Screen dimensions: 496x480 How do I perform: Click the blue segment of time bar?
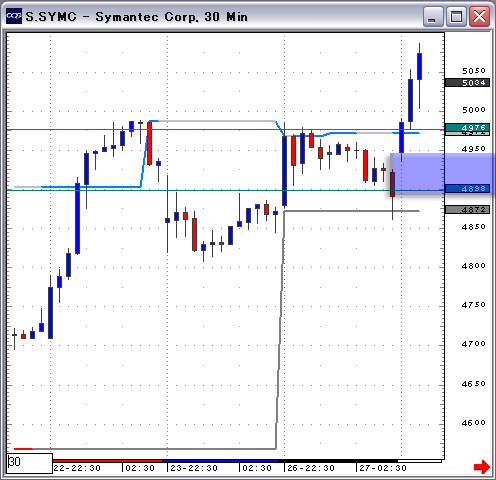click(x=221, y=461)
